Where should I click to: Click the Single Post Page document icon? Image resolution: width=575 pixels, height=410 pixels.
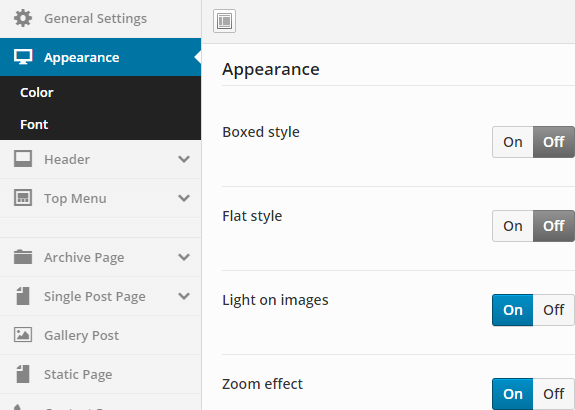click(x=23, y=296)
